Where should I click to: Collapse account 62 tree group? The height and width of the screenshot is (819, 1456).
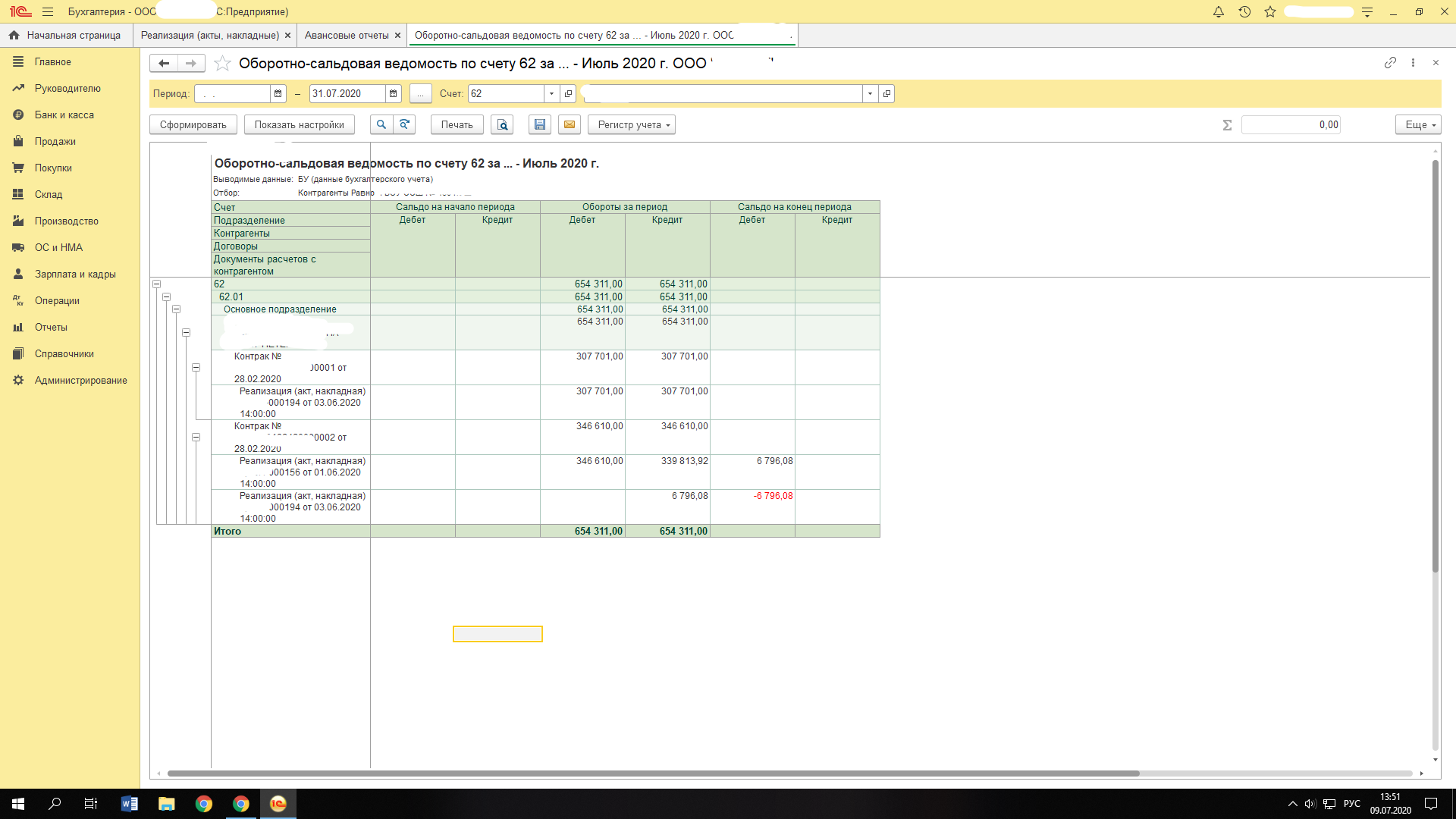tap(157, 284)
